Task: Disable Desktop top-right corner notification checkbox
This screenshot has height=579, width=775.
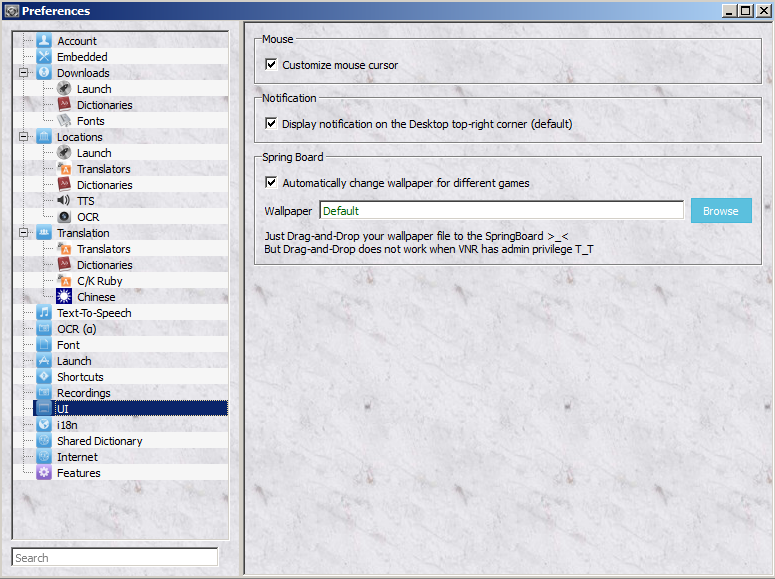Action: pos(271,123)
